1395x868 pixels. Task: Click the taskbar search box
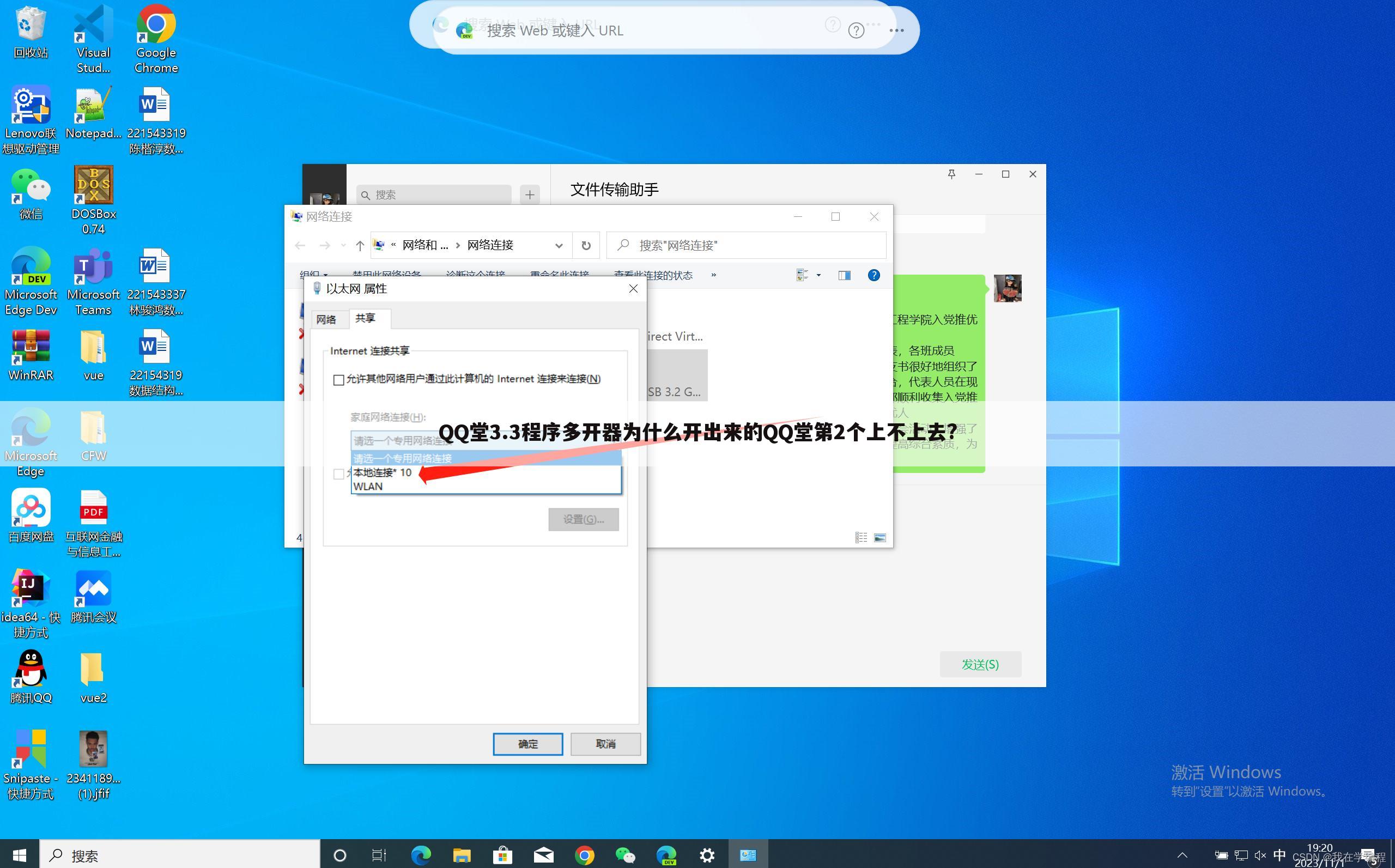pyautogui.click(x=179, y=855)
